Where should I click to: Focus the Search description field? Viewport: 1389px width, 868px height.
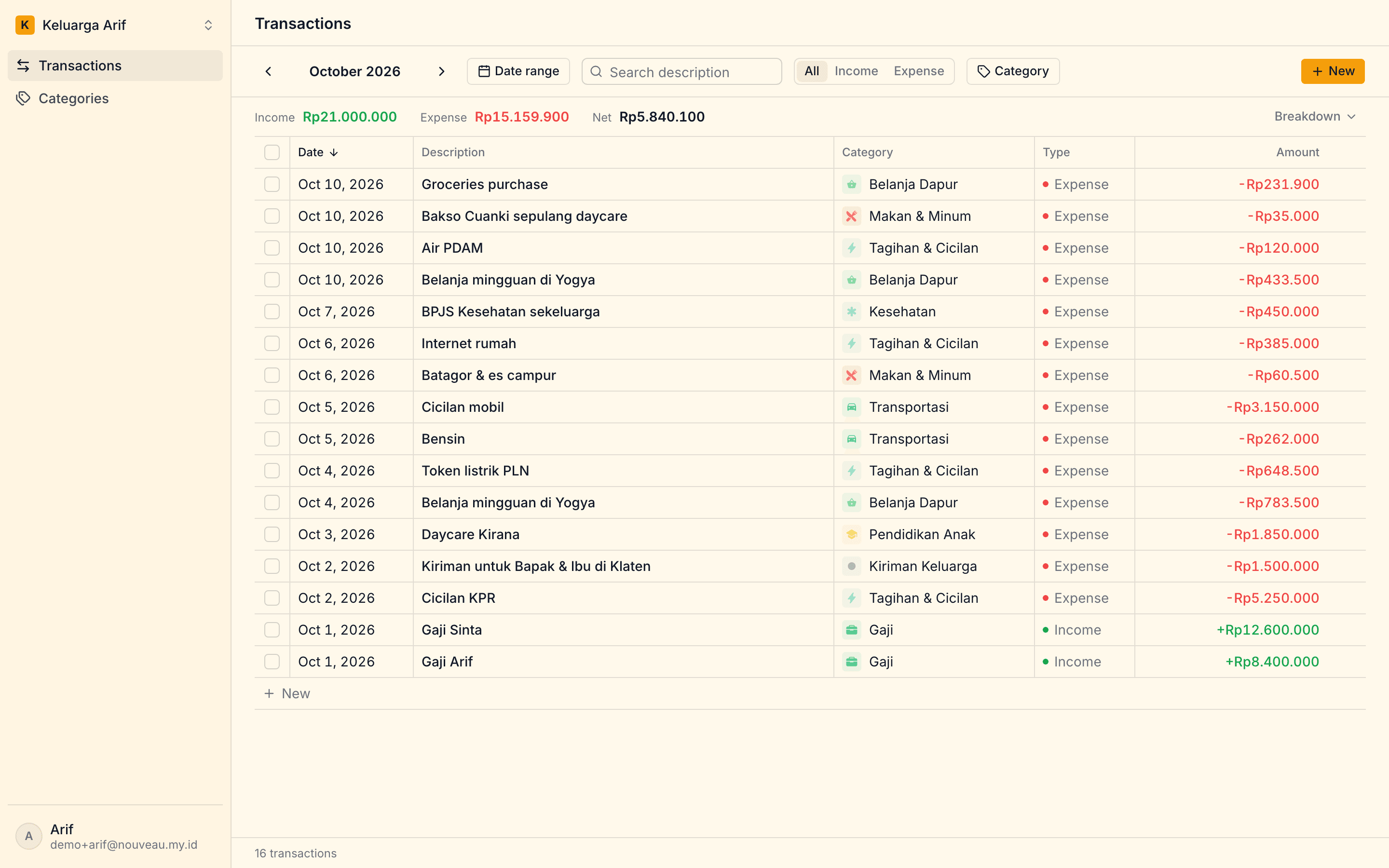[682, 72]
